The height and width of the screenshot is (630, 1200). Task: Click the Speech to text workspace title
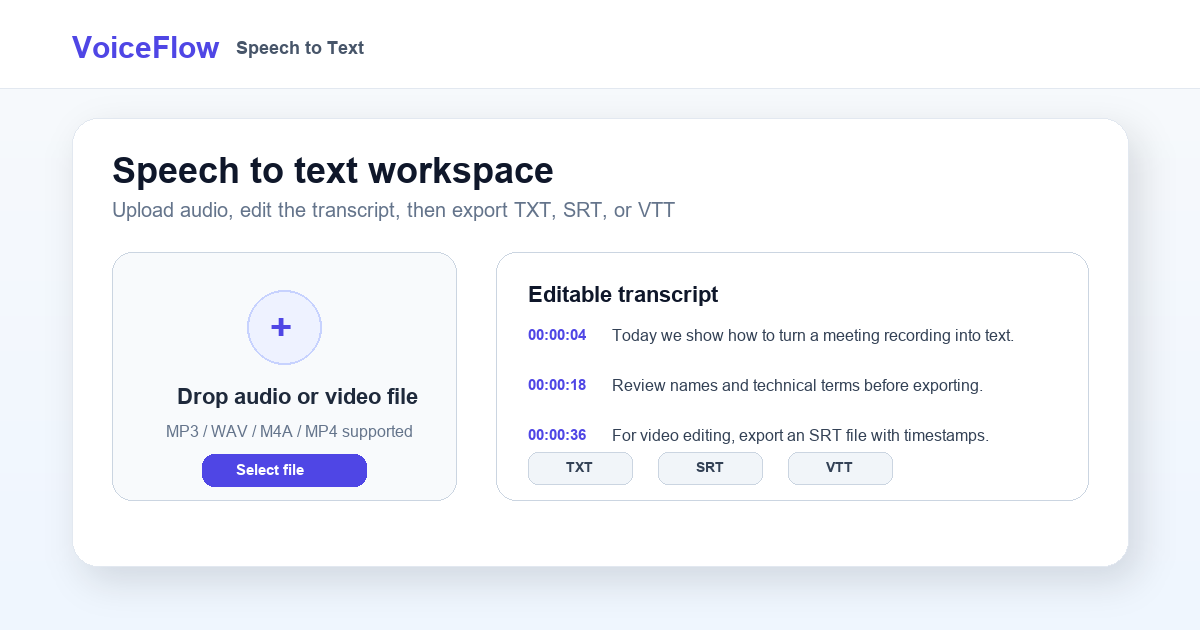click(333, 171)
